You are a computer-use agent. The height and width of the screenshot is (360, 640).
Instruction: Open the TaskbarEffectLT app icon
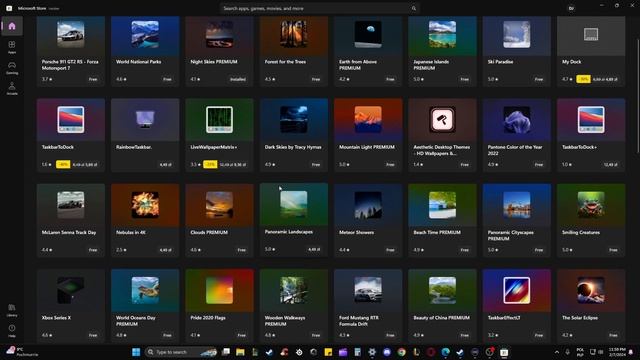pyautogui.click(x=516, y=290)
